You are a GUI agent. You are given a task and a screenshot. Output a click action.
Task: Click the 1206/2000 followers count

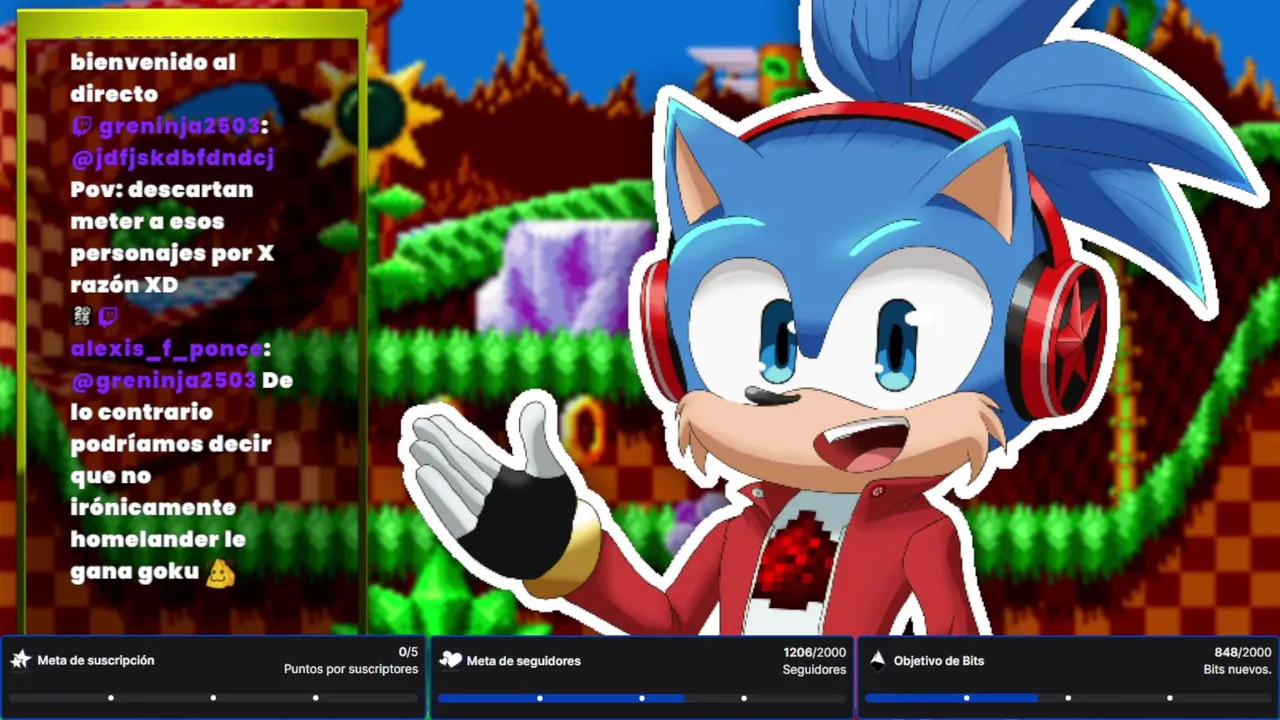814,652
